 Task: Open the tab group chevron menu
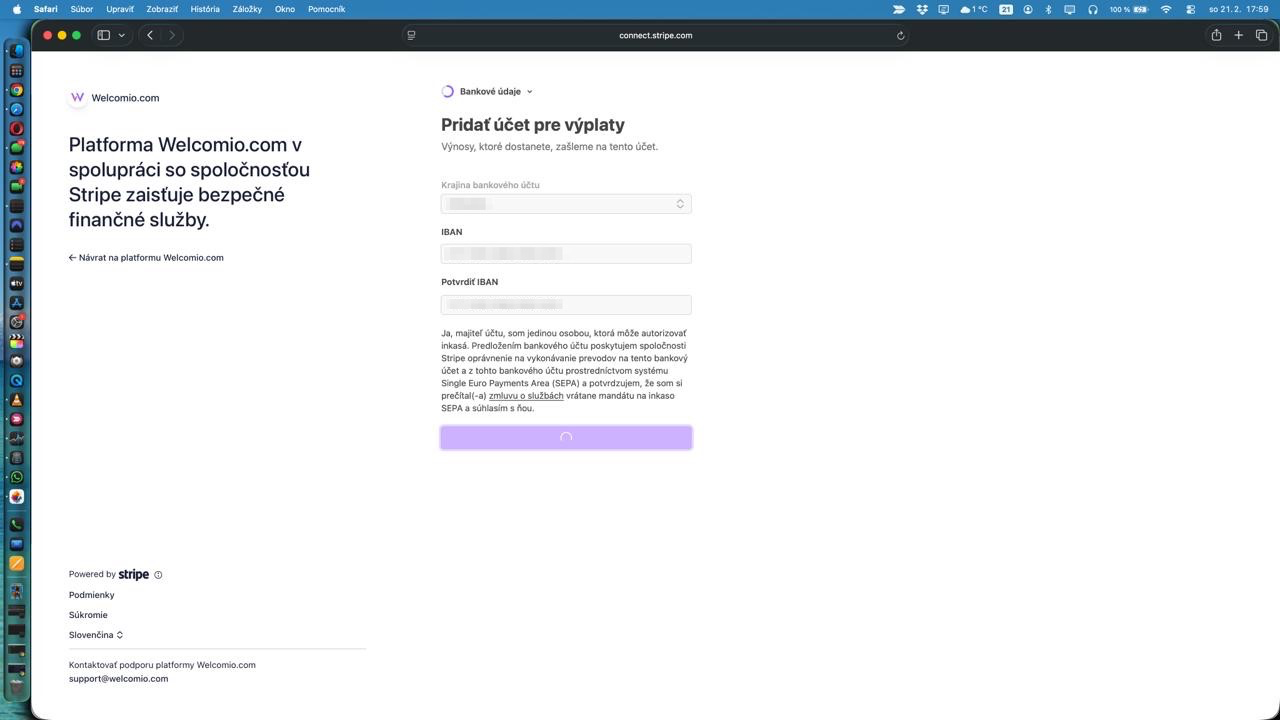(x=122, y=35)
